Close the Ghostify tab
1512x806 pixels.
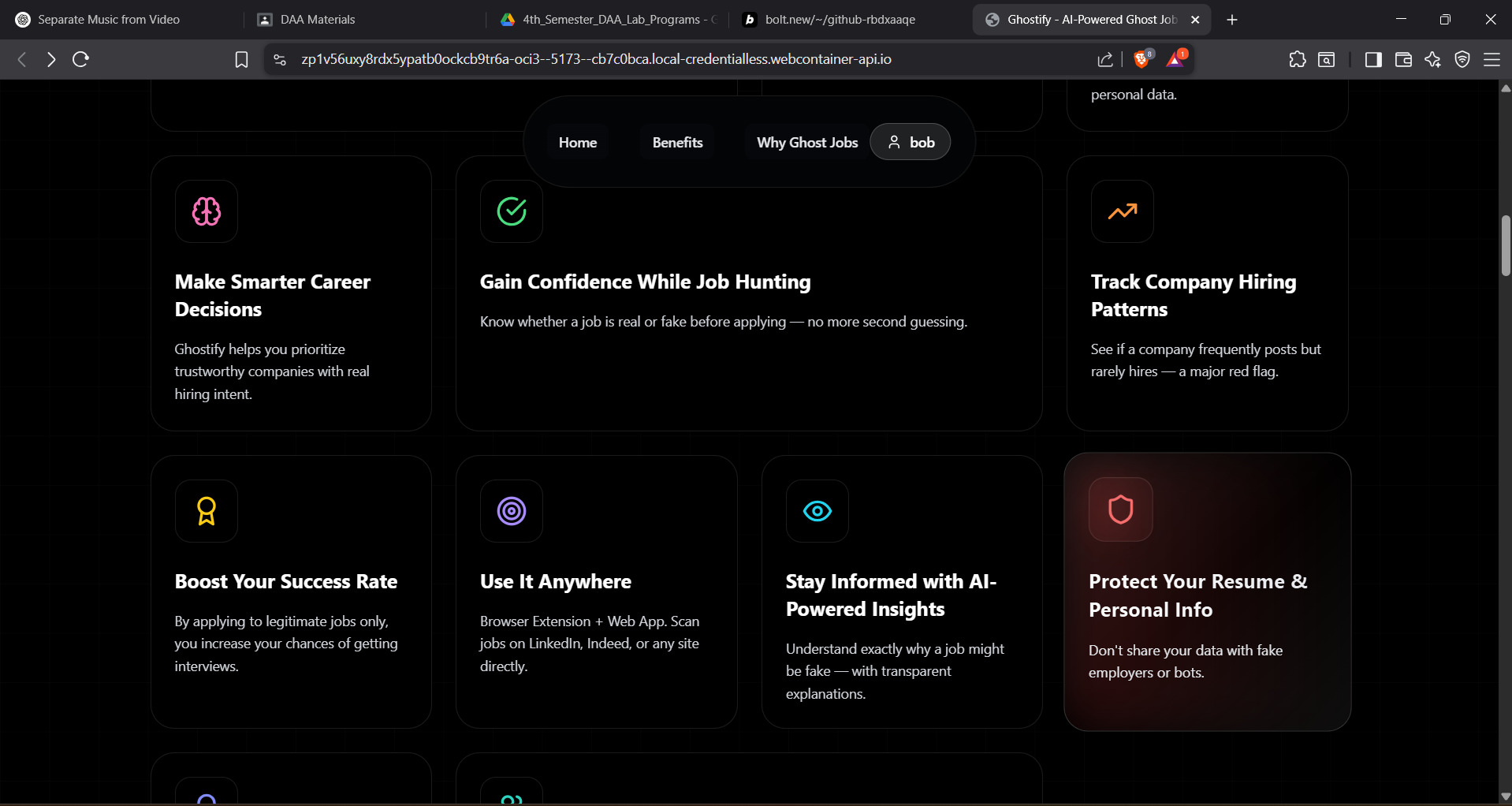coord(1195,20)
